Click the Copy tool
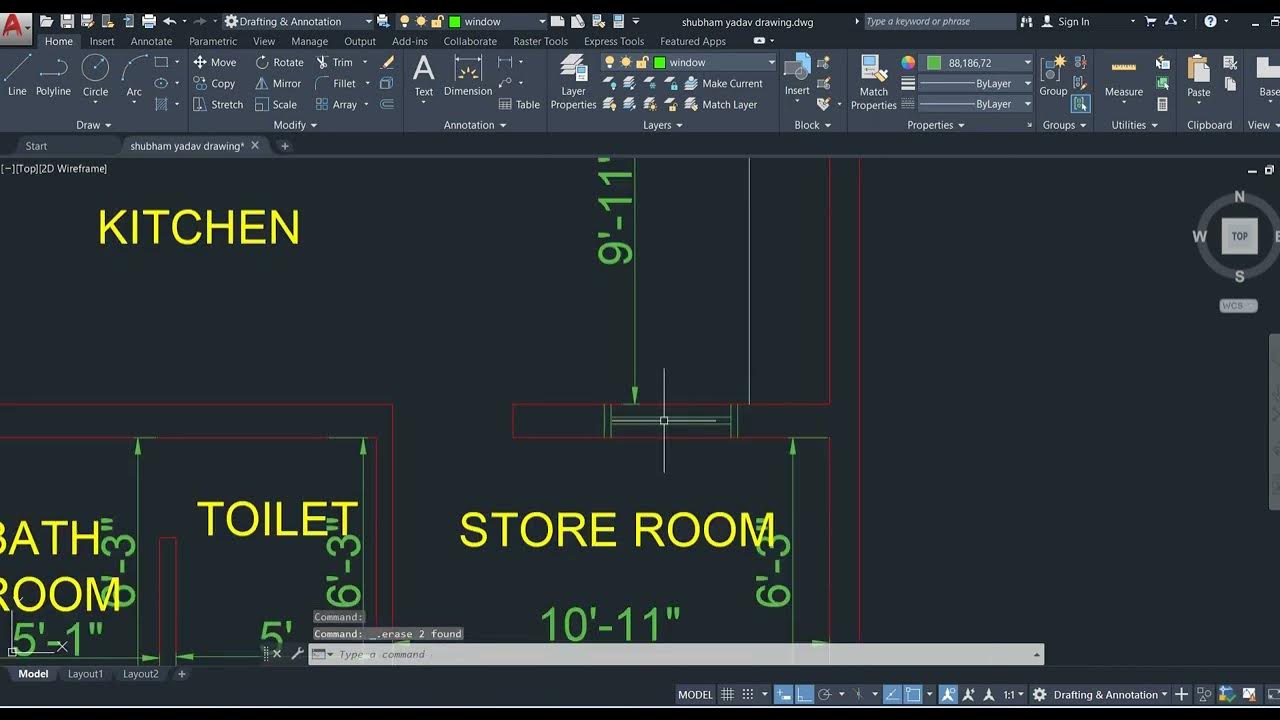The image size is (1280, 720). [214, 84]
